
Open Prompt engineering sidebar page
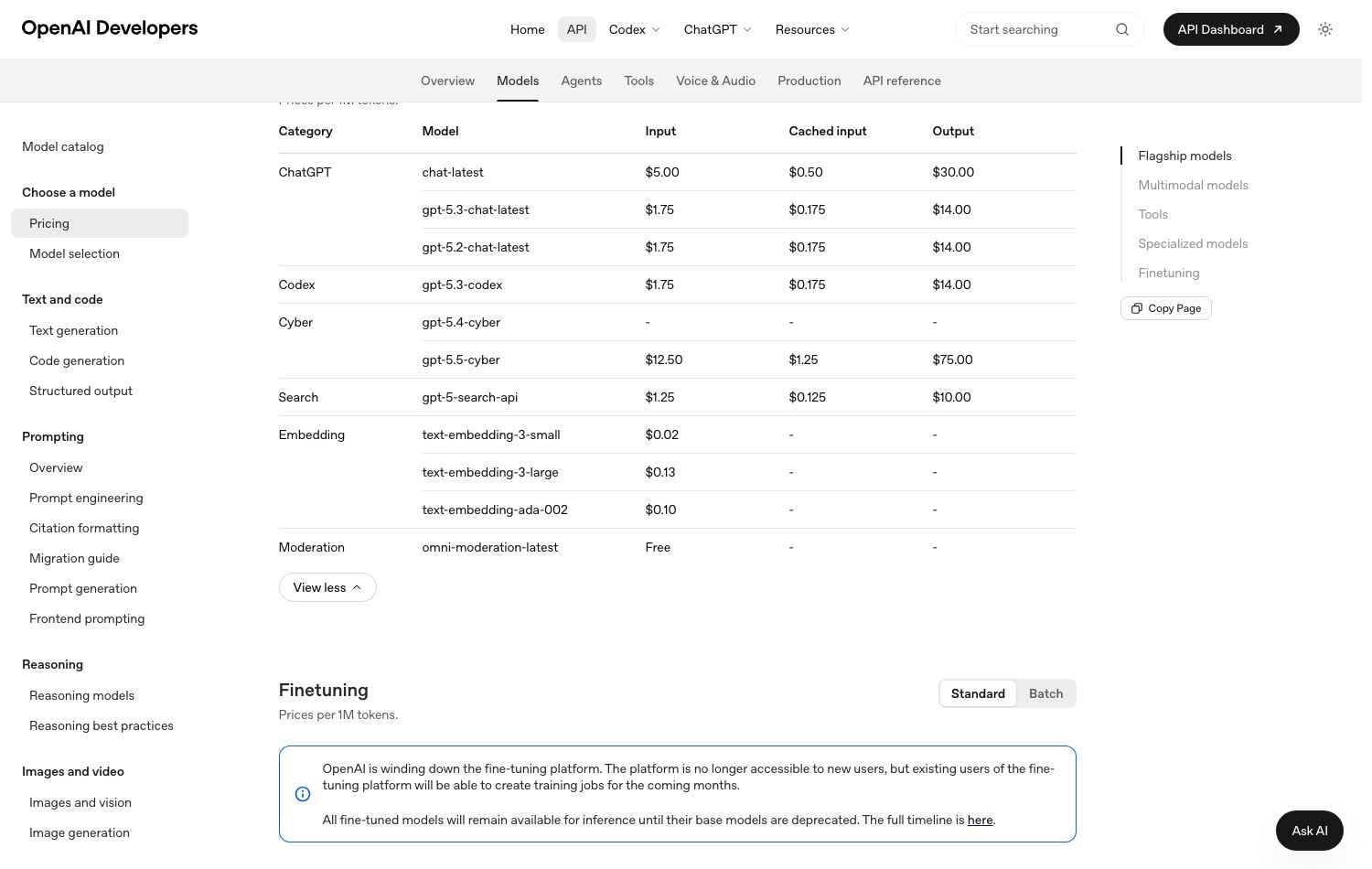(x=86, y=498)
